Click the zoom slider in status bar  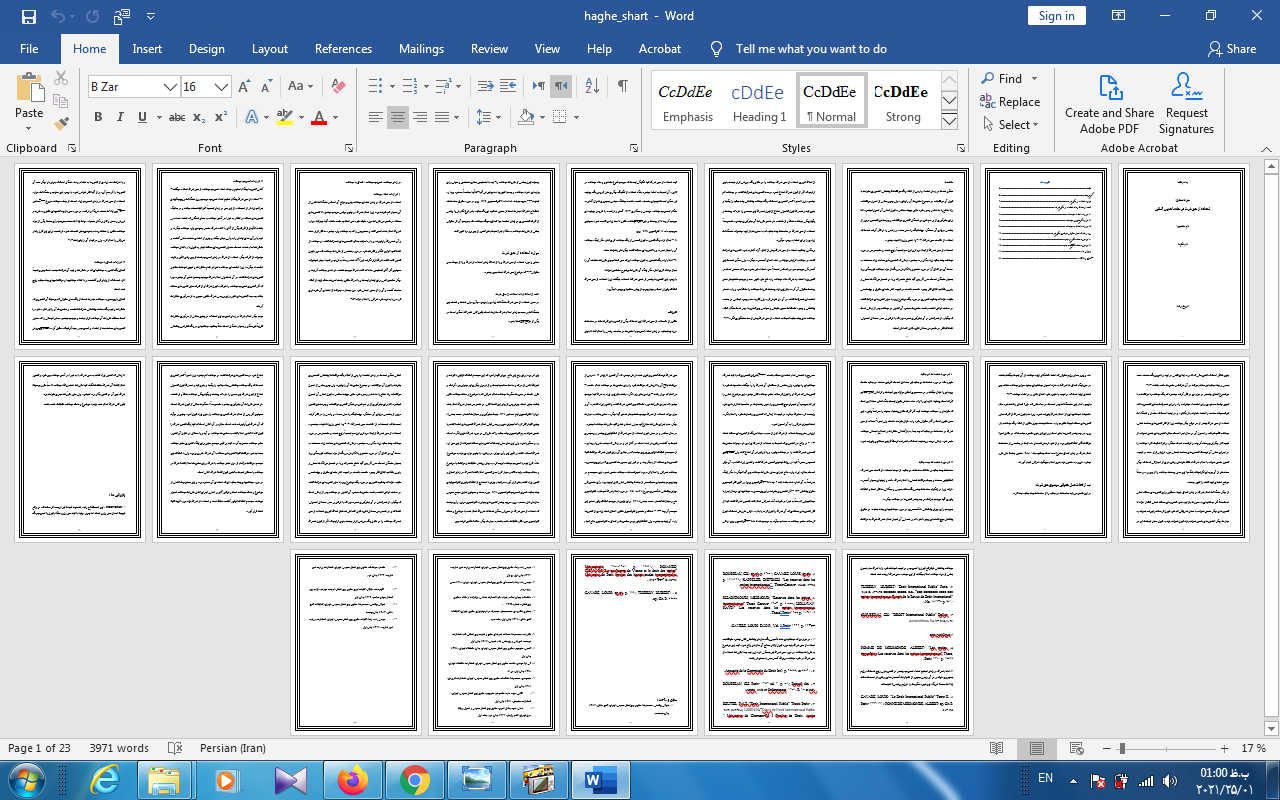pyautogui.click(x=1123, y=749)
